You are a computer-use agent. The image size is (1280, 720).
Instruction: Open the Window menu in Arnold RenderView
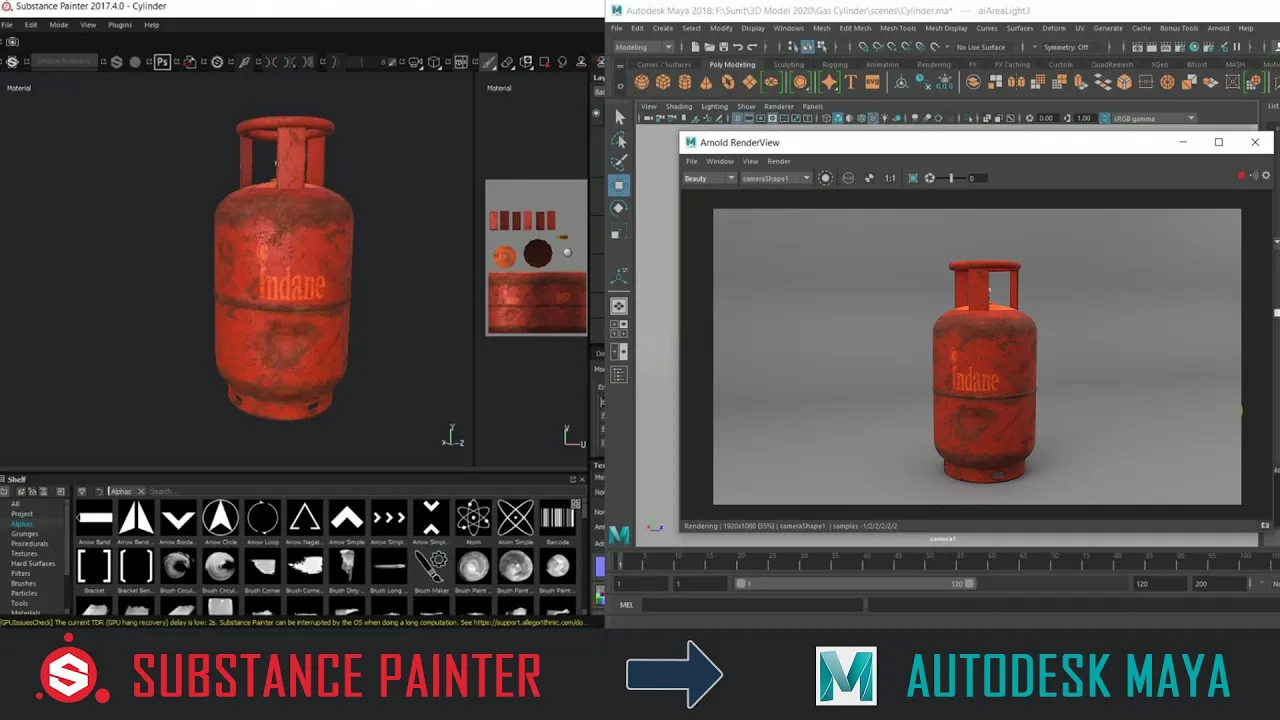(x=720, y=161)
